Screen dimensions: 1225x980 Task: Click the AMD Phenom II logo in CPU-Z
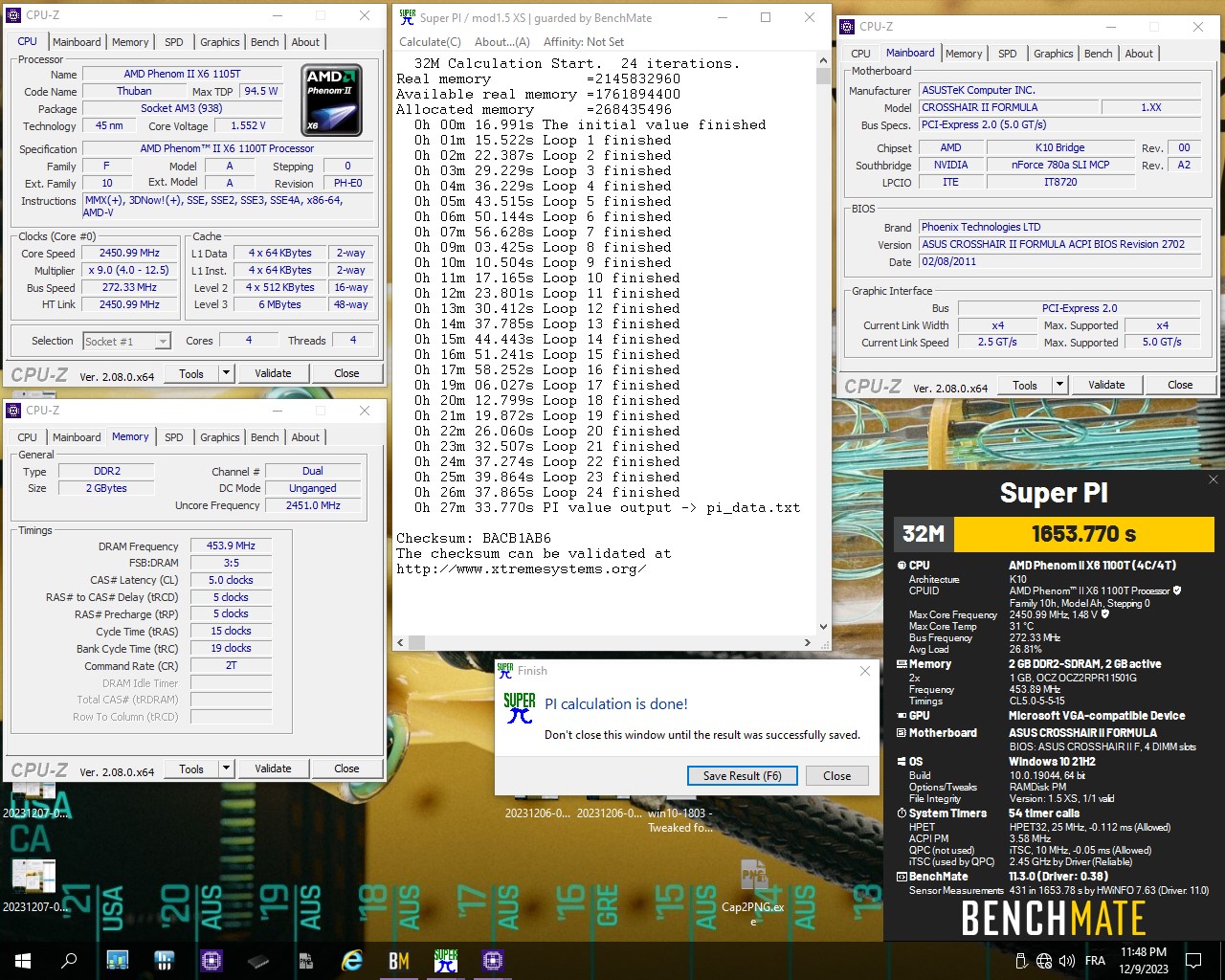332,100
